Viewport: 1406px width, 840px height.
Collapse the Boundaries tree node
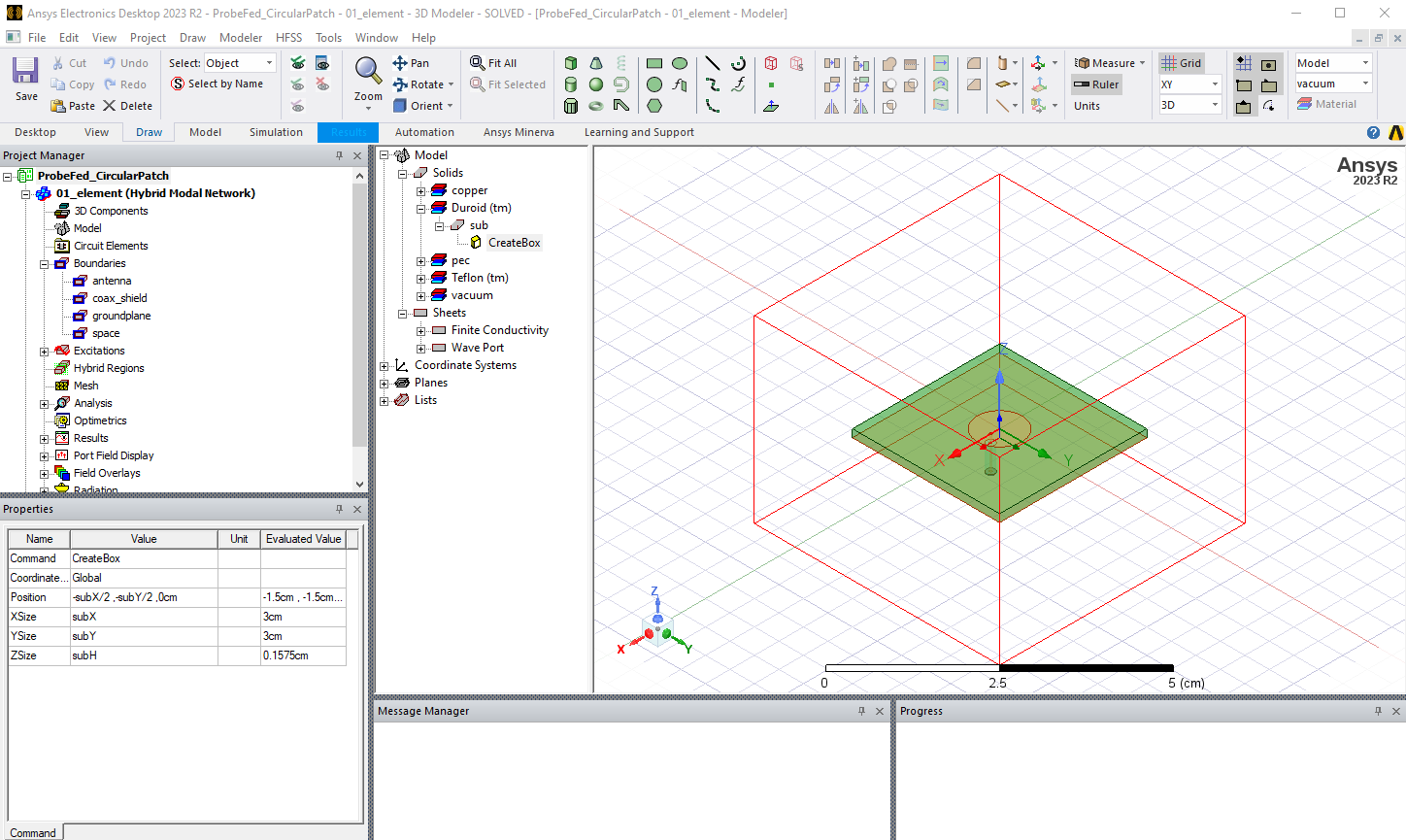tap(43, 262)
